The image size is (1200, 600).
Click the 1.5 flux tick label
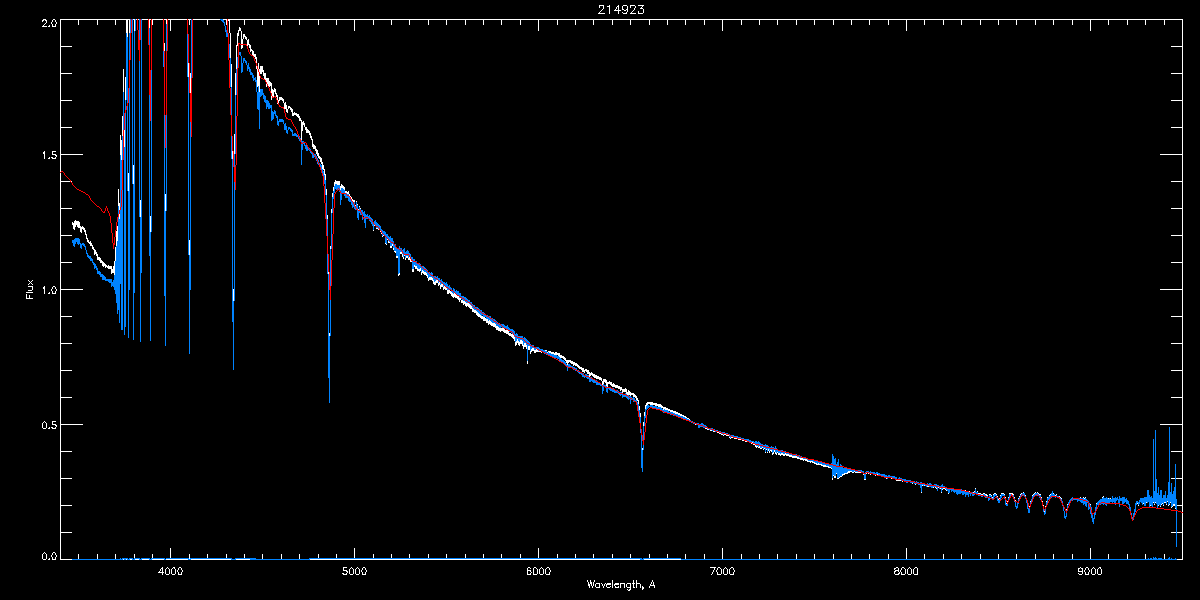pos(48,155)
